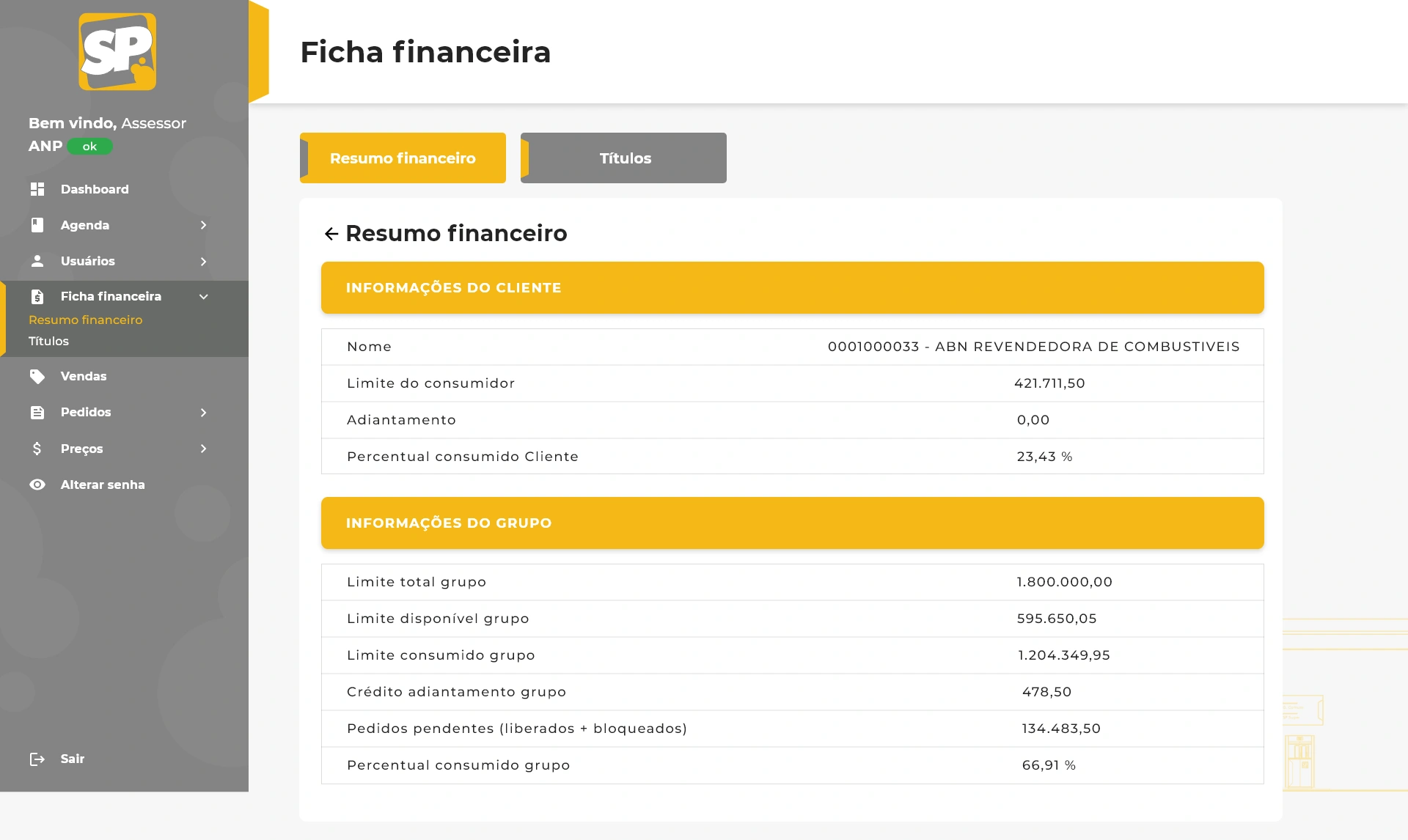The width and height of the screenshot is (1408, 840).
Task: Click the SP logo in sidebar
Action: click(x=117, y=51)
